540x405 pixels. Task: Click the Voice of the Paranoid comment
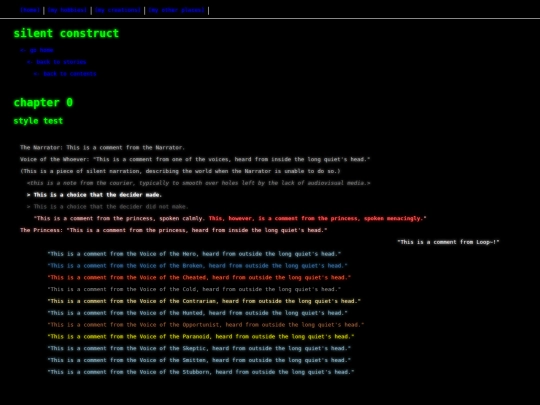click(x=201, y=336)
